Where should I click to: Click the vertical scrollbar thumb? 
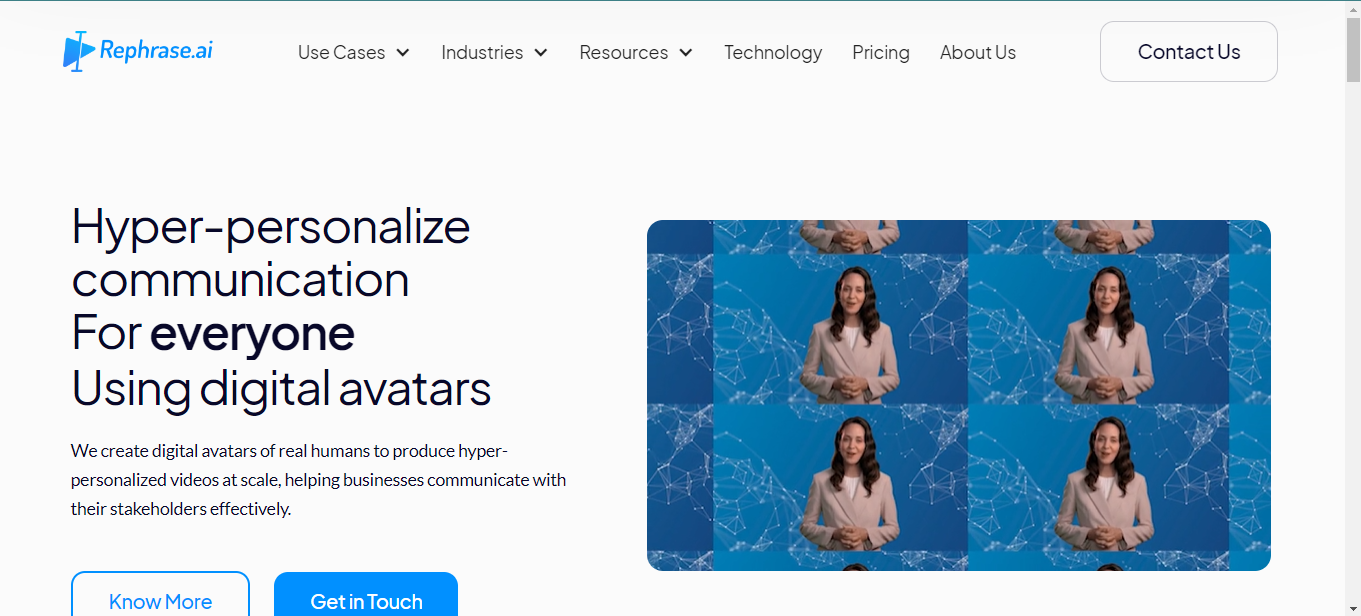(1353, 50)
